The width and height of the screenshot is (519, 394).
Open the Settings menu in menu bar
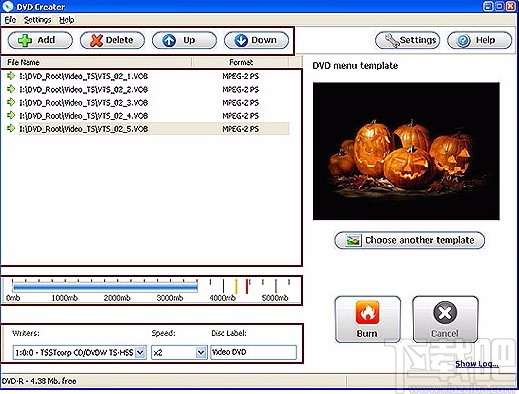[37, 20]
